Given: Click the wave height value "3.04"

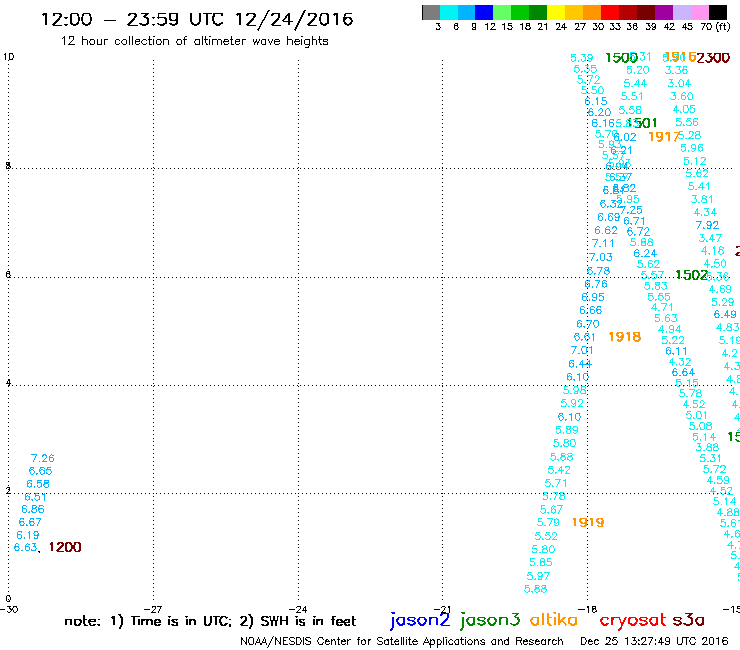Looking at the screenshot, I should pos(679,84).
